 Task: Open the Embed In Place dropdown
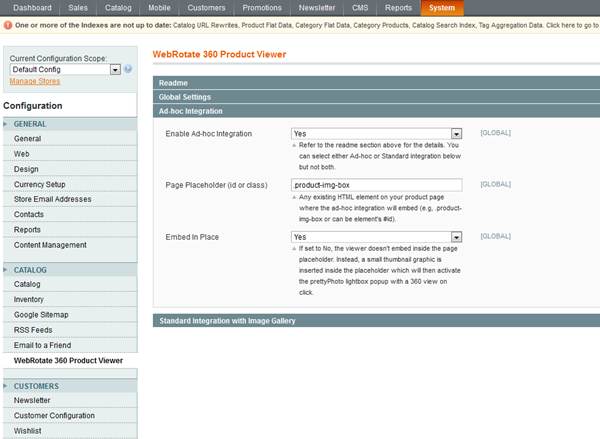click(x=376, y=237)
